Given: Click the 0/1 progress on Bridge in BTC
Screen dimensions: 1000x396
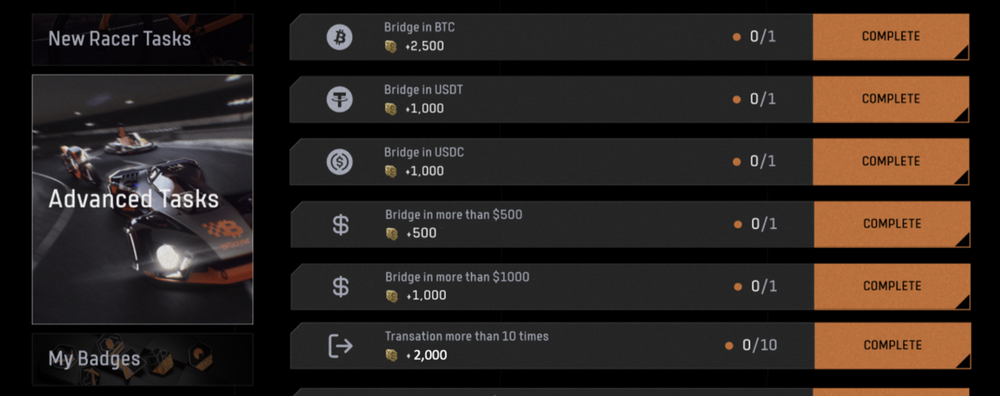Looking at the screenshot, I should (x=754, y=37).
